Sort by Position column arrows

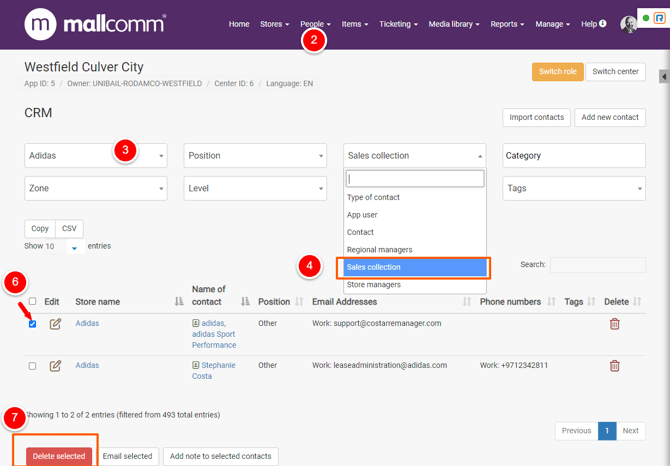299,302
